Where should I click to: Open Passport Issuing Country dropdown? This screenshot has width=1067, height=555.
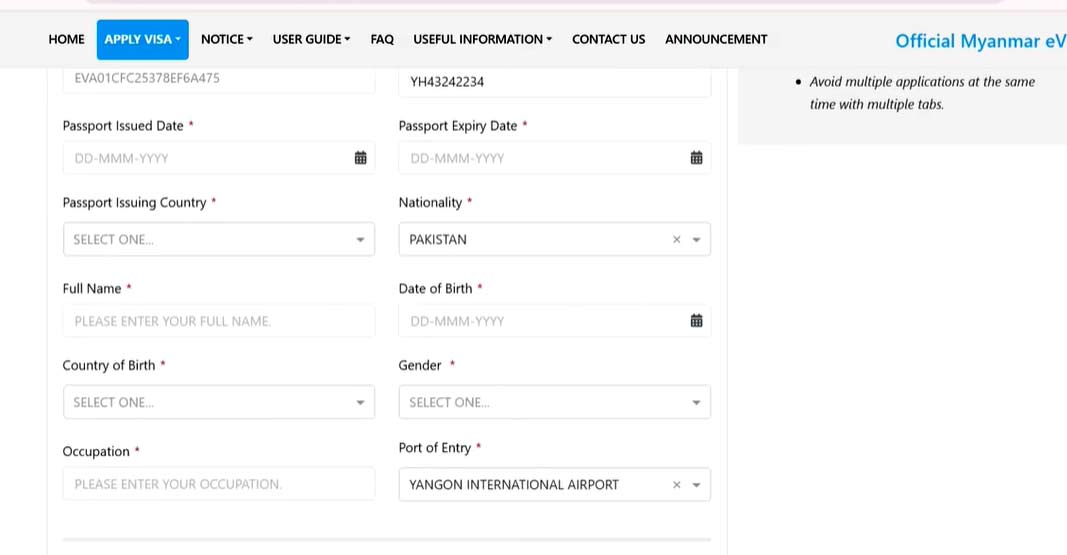click(x=218, y=239)
